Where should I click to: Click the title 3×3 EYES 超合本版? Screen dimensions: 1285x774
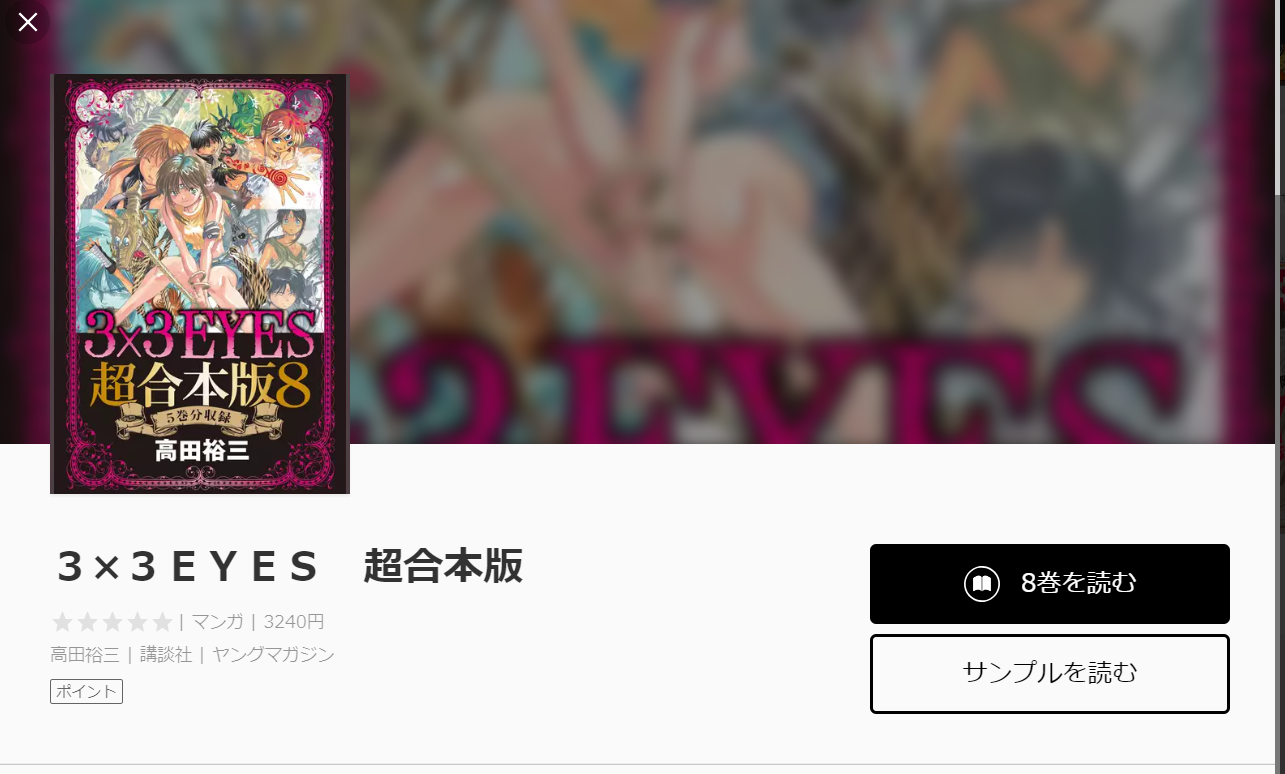click(x=288, y=566)
